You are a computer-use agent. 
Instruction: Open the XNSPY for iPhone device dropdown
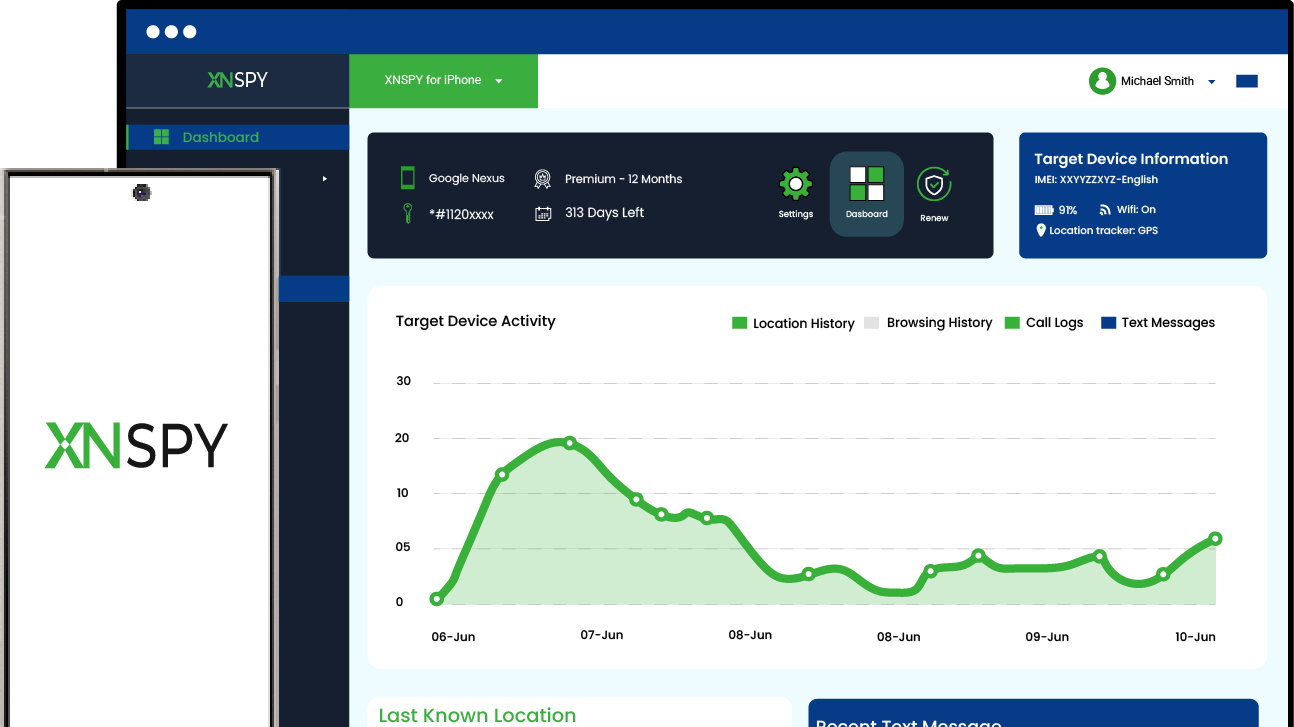[443, 80]
